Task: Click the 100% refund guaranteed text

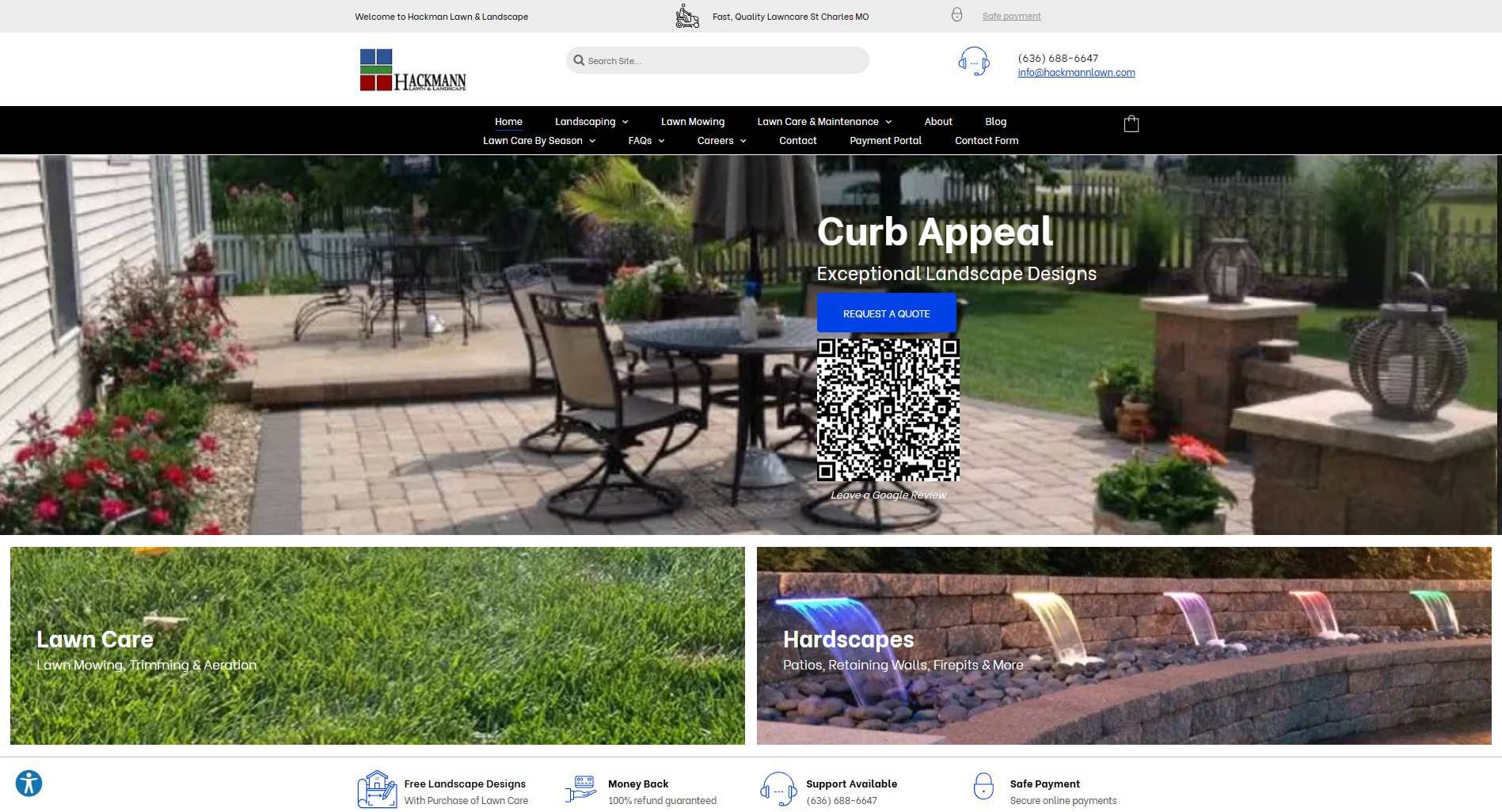Action: tap(662, 801)
